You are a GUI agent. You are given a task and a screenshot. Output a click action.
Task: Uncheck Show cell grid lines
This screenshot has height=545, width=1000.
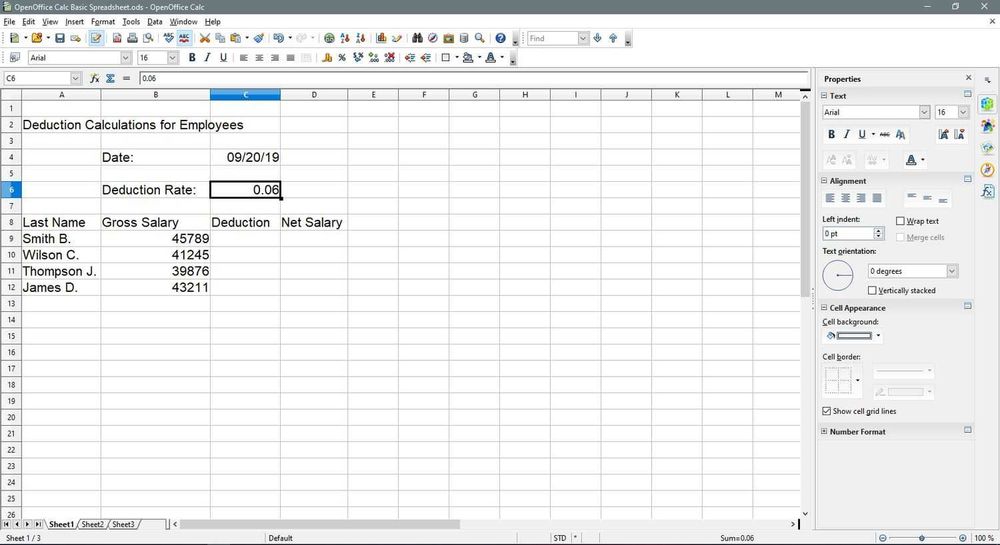[827, 411]
